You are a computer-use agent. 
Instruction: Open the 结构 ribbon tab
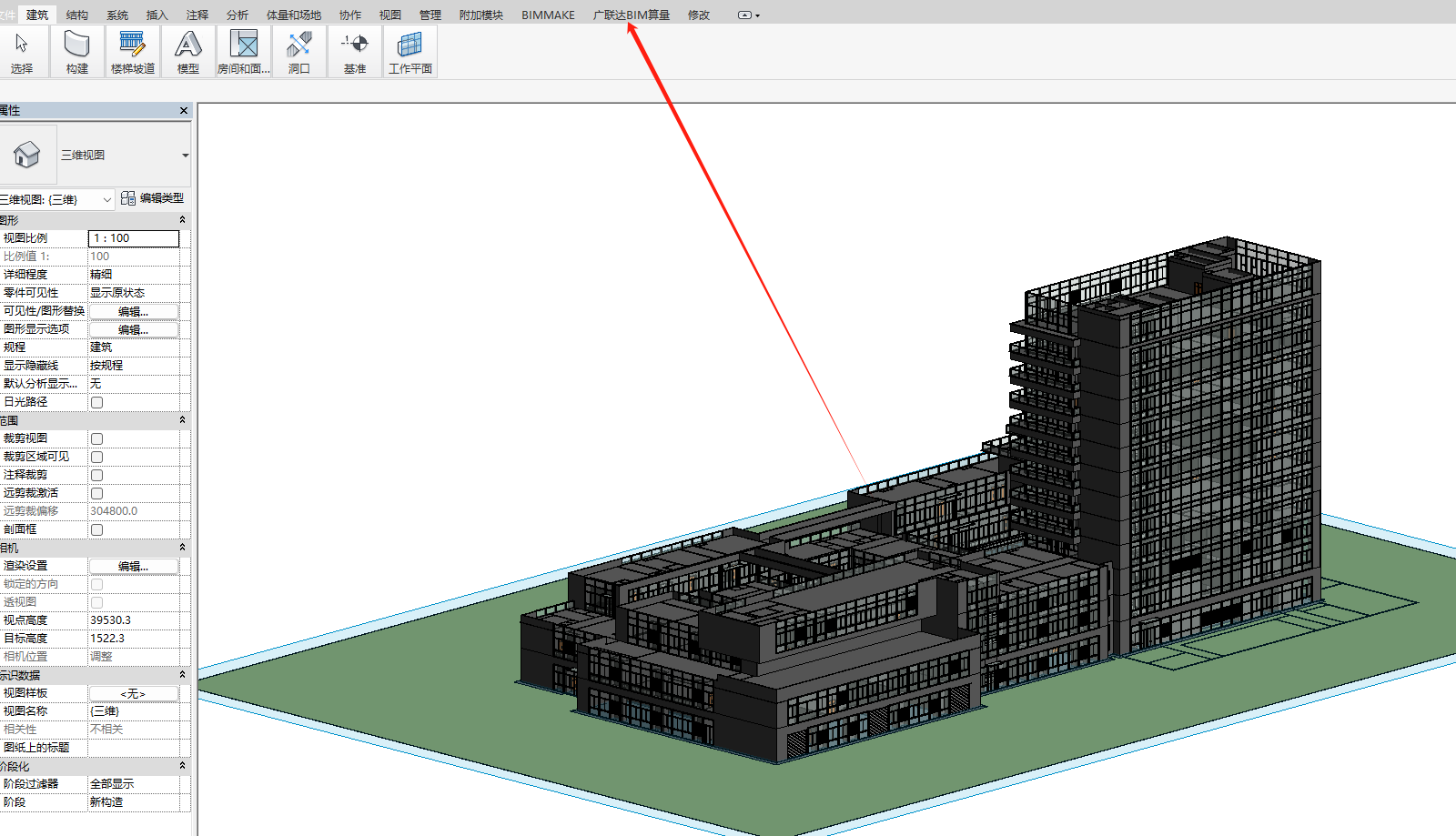click(77, 15)
